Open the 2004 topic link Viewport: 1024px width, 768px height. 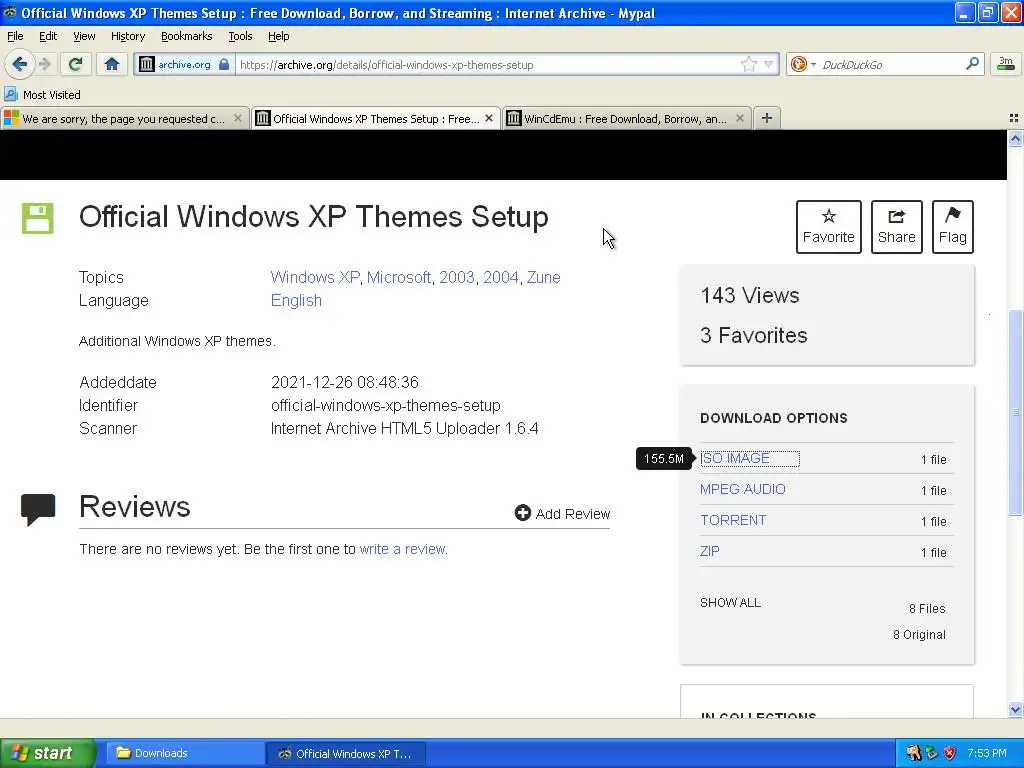[501, 277]
